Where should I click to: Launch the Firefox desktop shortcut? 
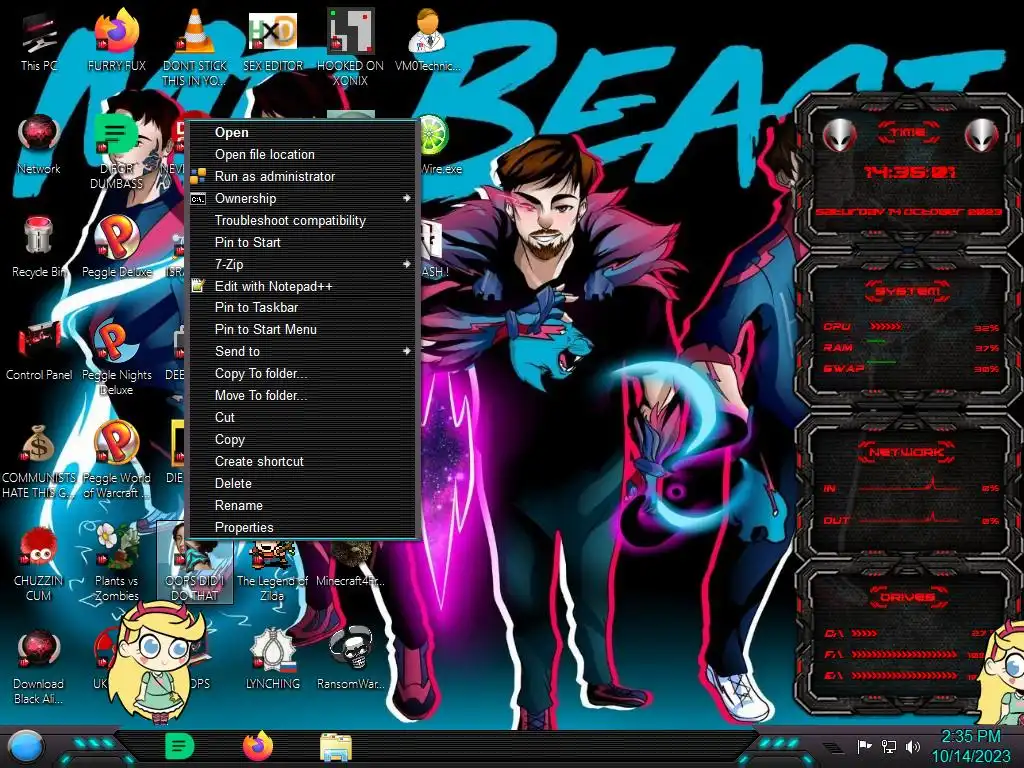(117, 40)
